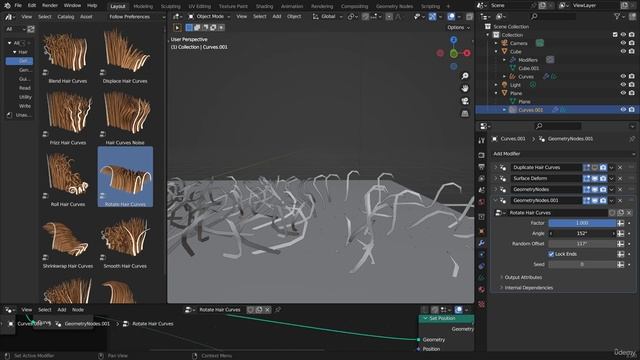This screenshot has width=640, height=360.
Task: Click the Seed value field
Action: [582, 264]
